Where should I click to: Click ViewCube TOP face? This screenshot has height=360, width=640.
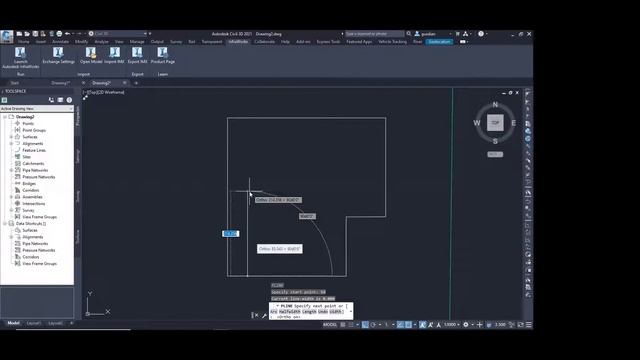495,122
